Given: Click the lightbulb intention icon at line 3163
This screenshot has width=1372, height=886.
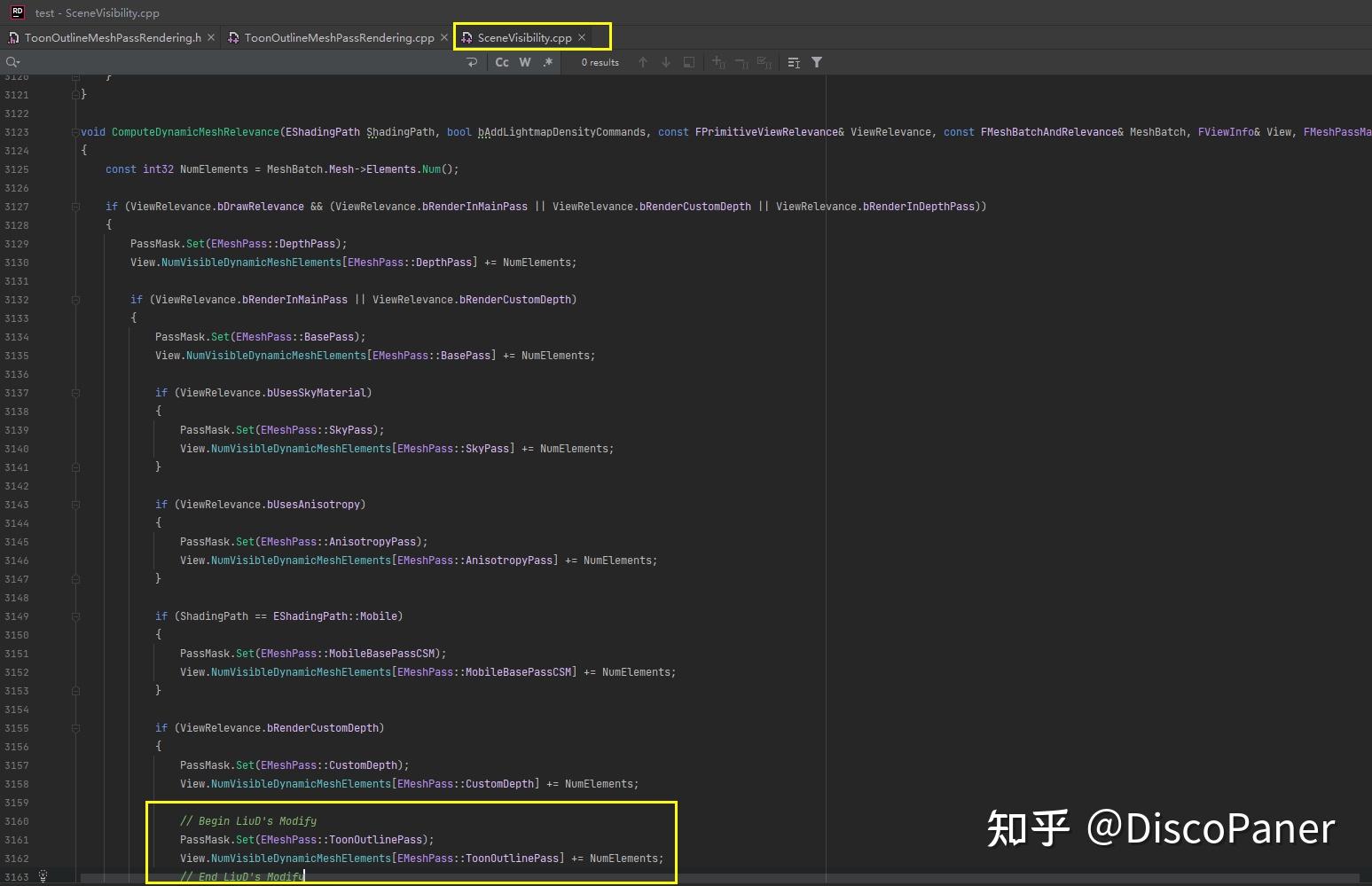Looking at the screenshot, I should 43,876.
